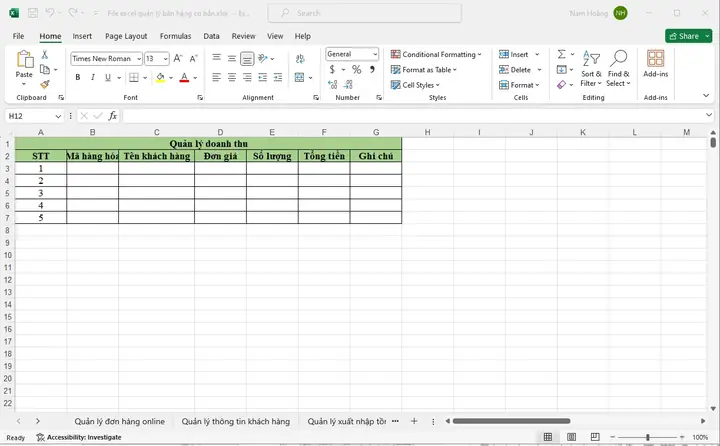Collapse the ribbon chevron
Image resolution: width=720 pixels, height=446 pixels.
click(706, 96)
